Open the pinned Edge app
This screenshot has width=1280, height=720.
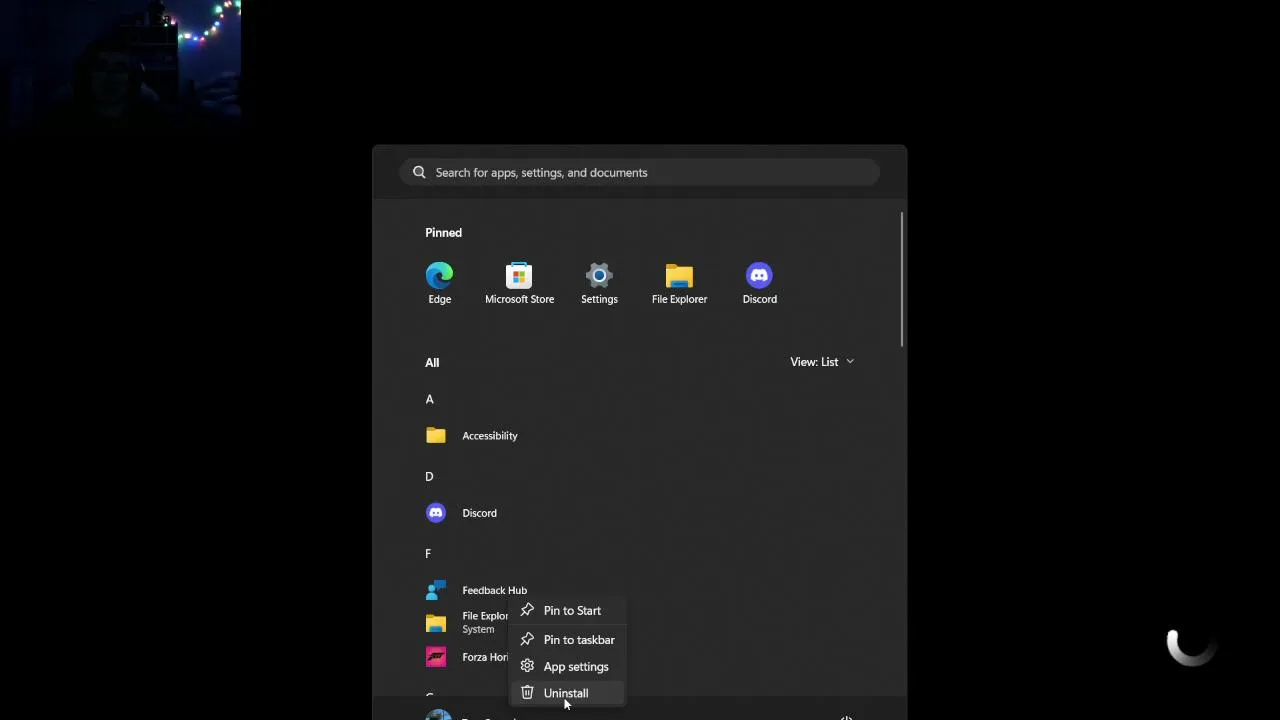click(x=439, y=283)
